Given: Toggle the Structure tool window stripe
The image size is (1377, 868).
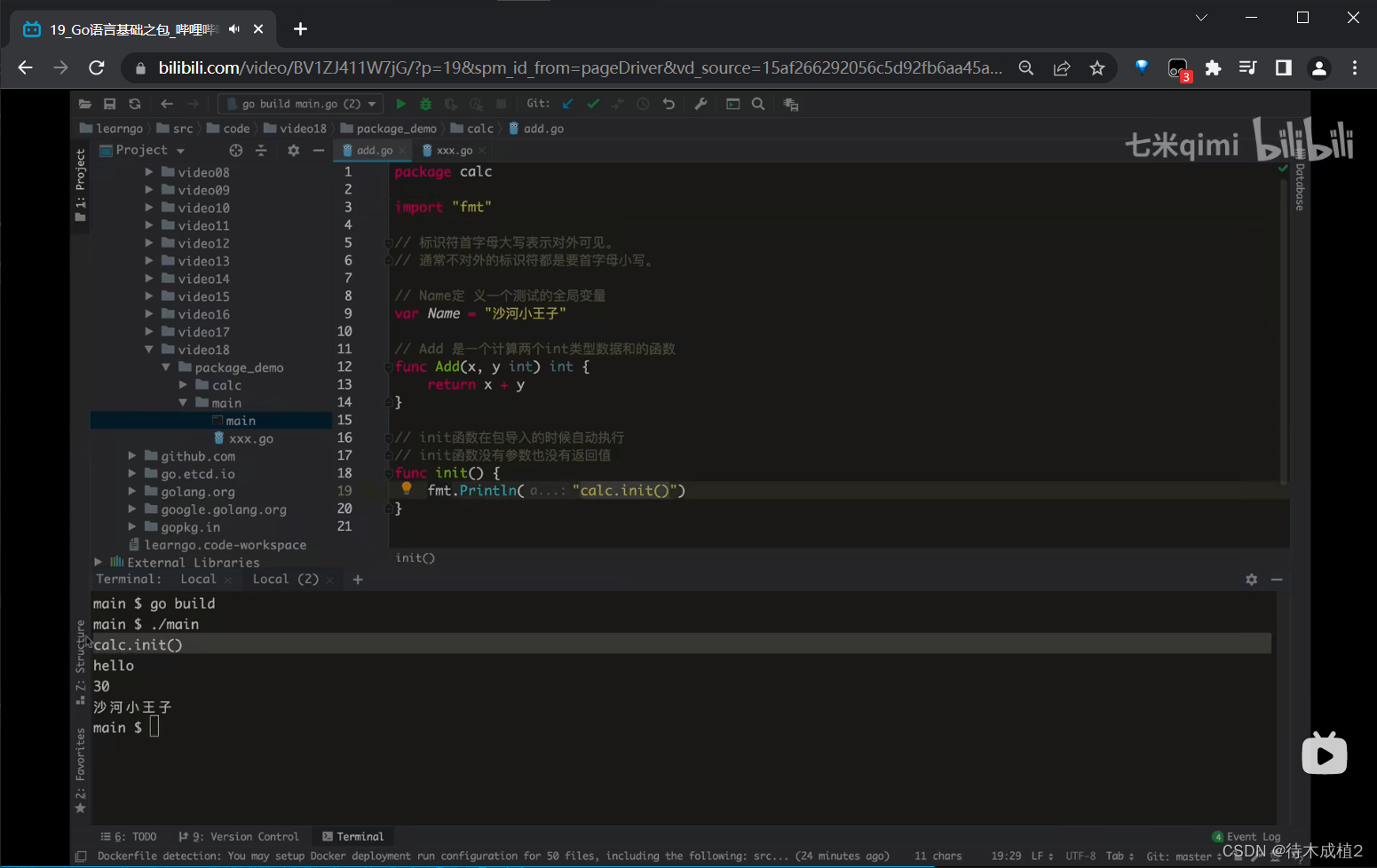Looking at the screenshot, I should pos(81,662).
